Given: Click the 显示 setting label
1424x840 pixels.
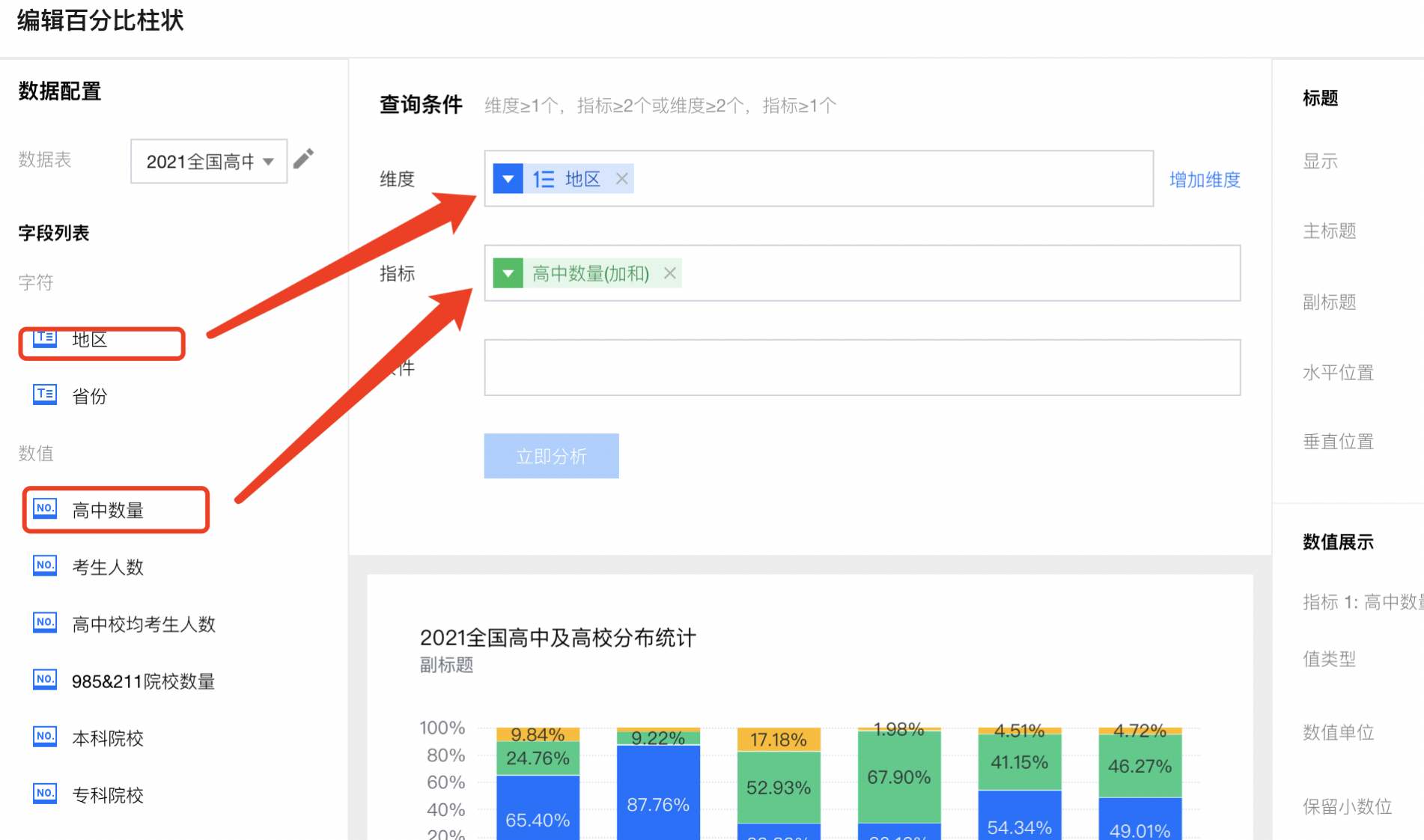Looking at the screenshot, I should pyautogui.click(x=1320, y=161).
